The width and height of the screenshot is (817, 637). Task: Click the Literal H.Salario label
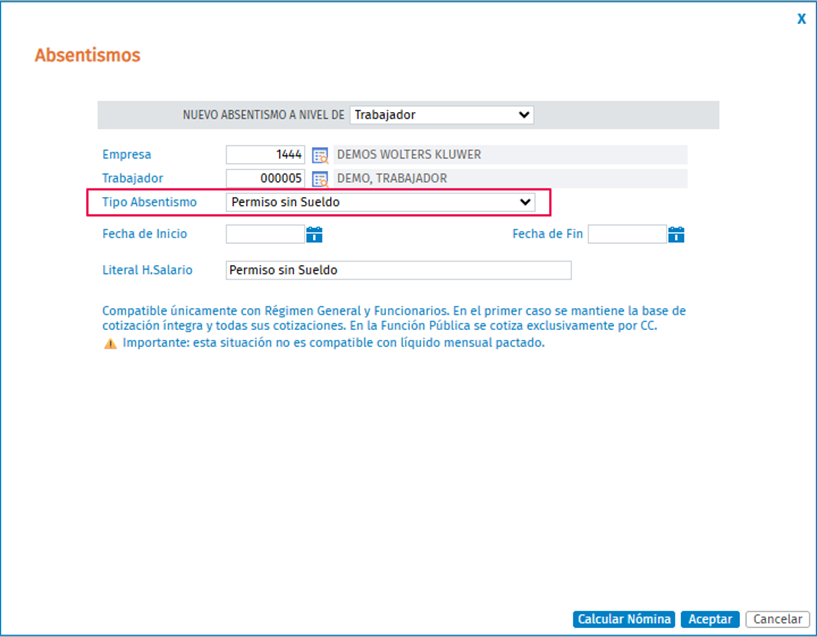pyautogui.click(x=147, y=270)
